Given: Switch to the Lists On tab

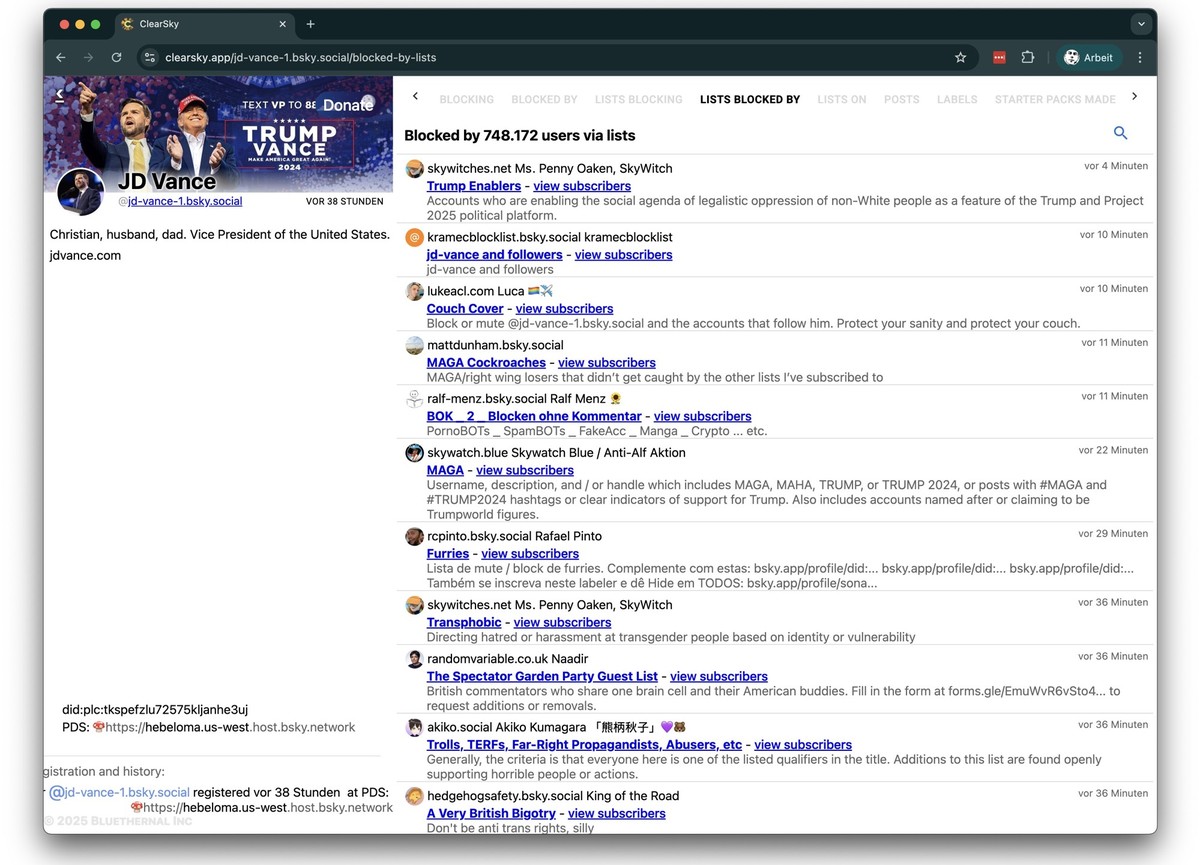Looking at the screenshot, I should (842, 100).
